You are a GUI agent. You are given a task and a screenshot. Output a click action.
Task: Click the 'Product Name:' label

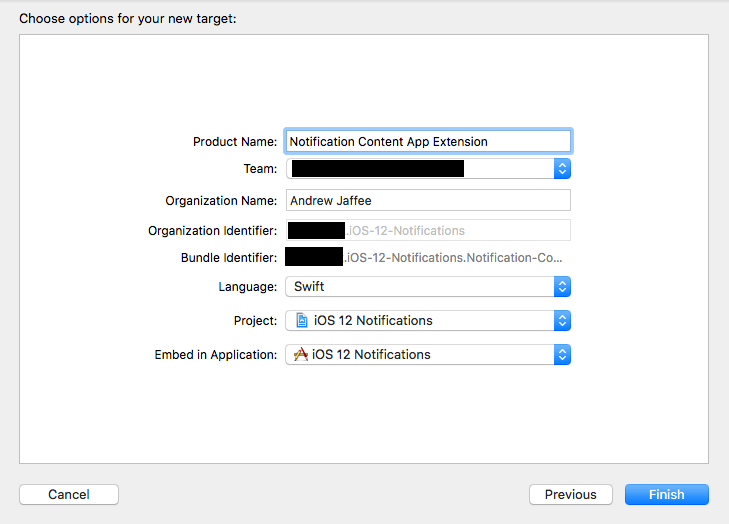pyautogui.click(x=235, y=142)
